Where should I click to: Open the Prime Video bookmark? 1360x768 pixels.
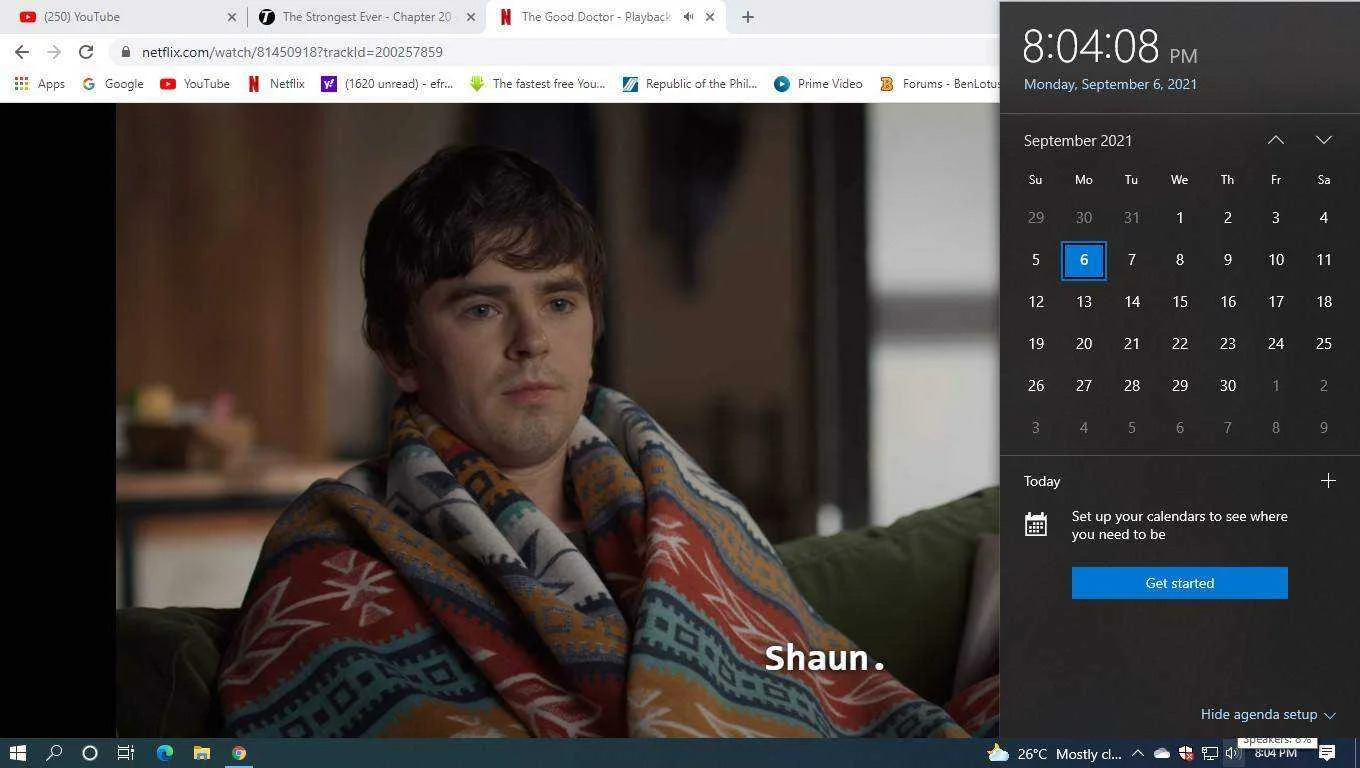pyautogui.click(x=818, y=84)
